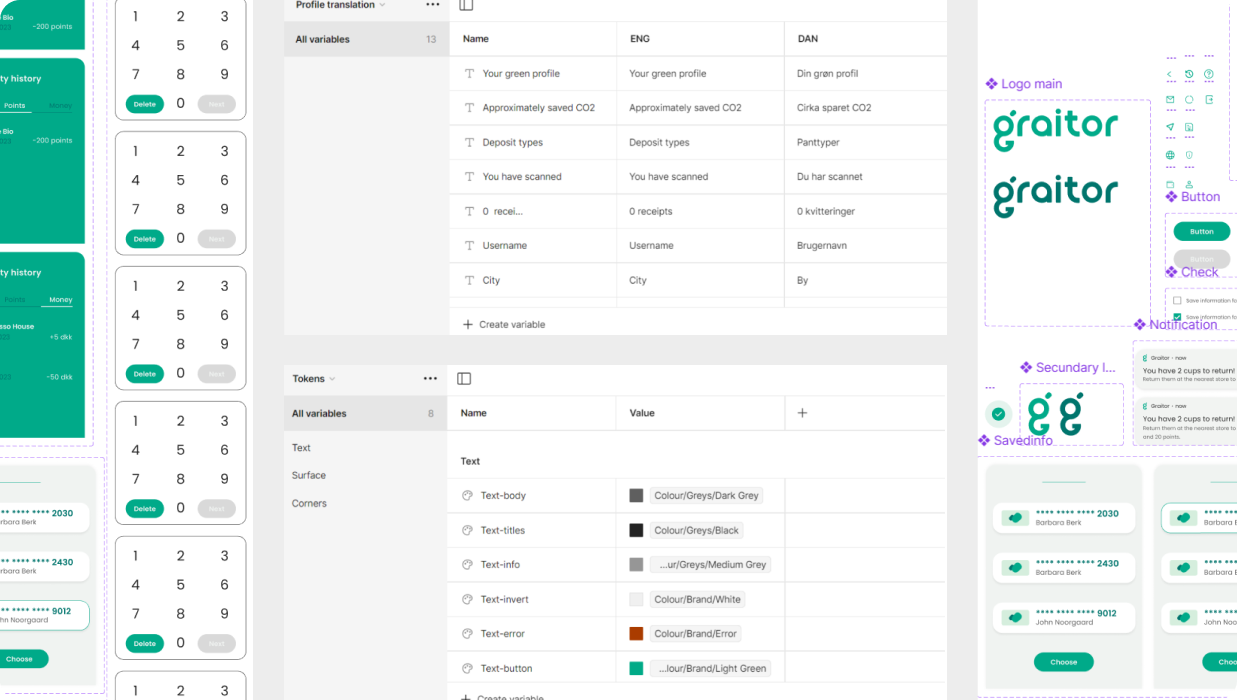This screenshot has width=1237, height=700.
Task: Toggle sidebar icon next to Tokens
Action: pos(464,379)
